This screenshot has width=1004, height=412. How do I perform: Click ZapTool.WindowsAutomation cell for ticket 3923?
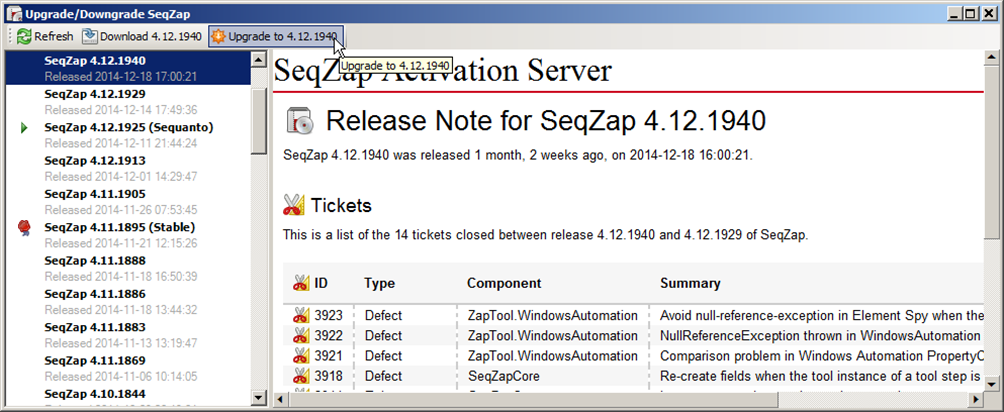[553, 315]
